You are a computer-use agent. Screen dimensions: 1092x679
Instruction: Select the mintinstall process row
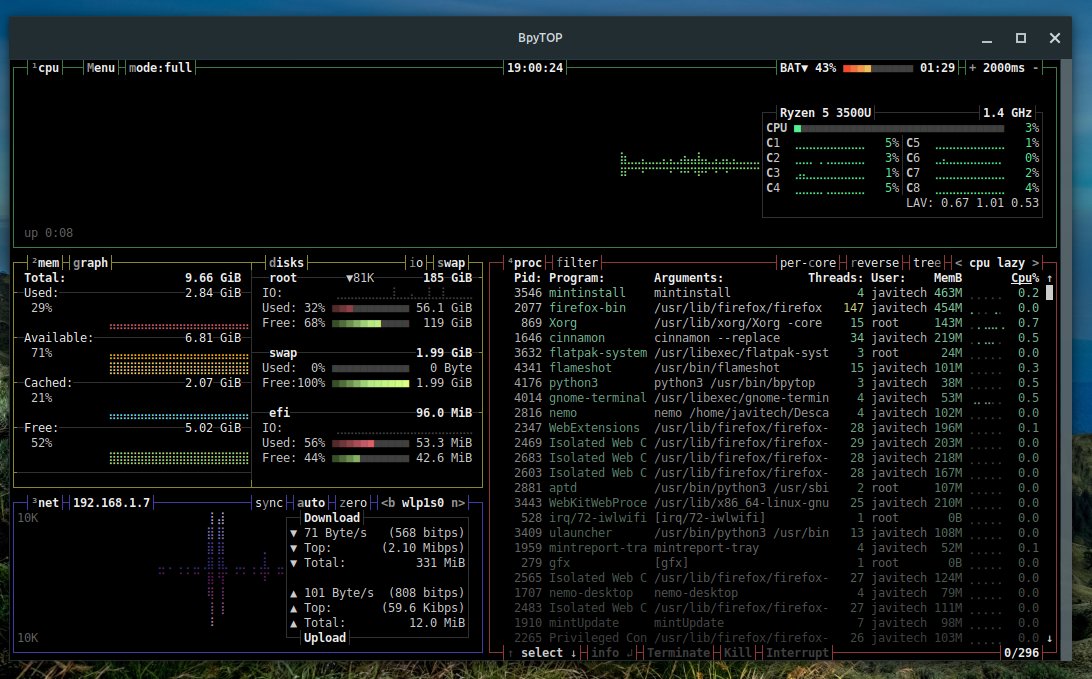(776, 292)
